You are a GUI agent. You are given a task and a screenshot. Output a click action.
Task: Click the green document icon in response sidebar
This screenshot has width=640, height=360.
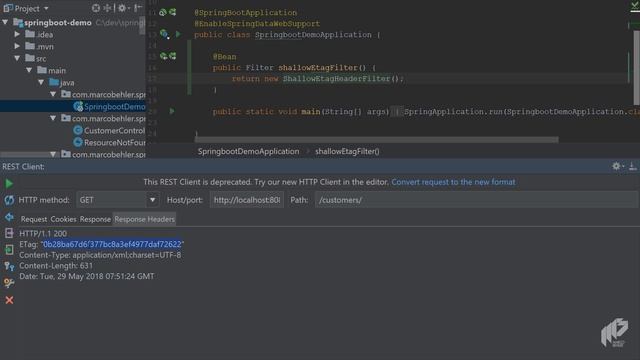pyautogui.click(x=9, y=249)
